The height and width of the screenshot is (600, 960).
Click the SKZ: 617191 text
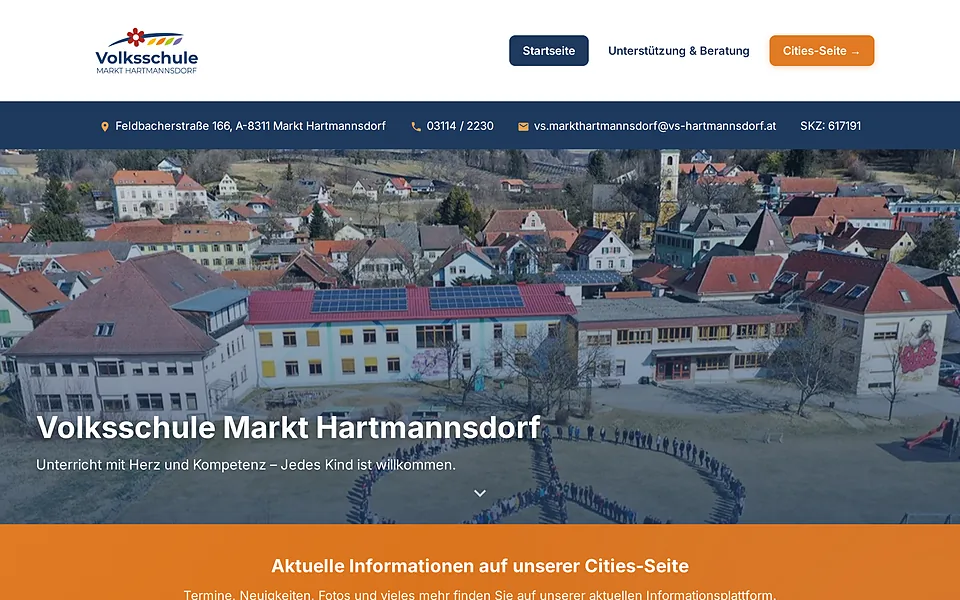point(830,126)
